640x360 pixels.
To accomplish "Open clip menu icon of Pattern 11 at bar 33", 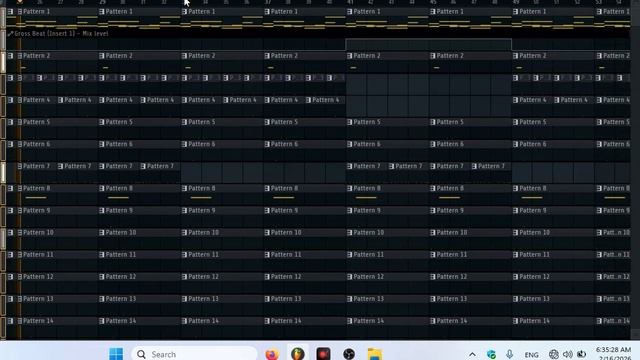I will click(x=184, y=255).
